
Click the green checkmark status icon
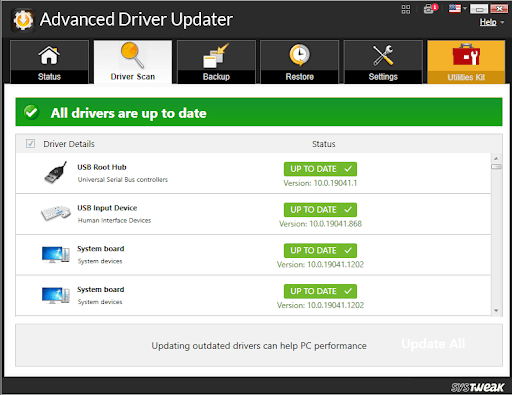tap(31, 112)
